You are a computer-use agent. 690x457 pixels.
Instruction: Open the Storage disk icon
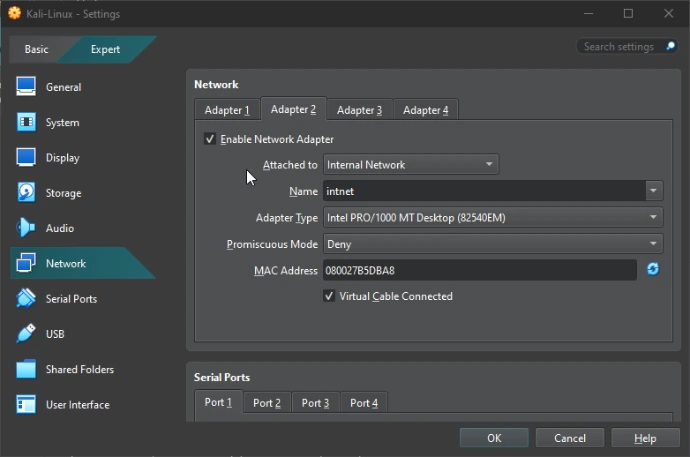(x=26, y=192)
